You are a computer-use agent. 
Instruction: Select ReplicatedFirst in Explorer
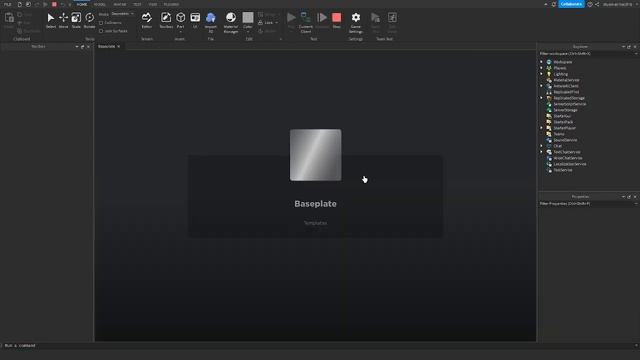point(566,92)
